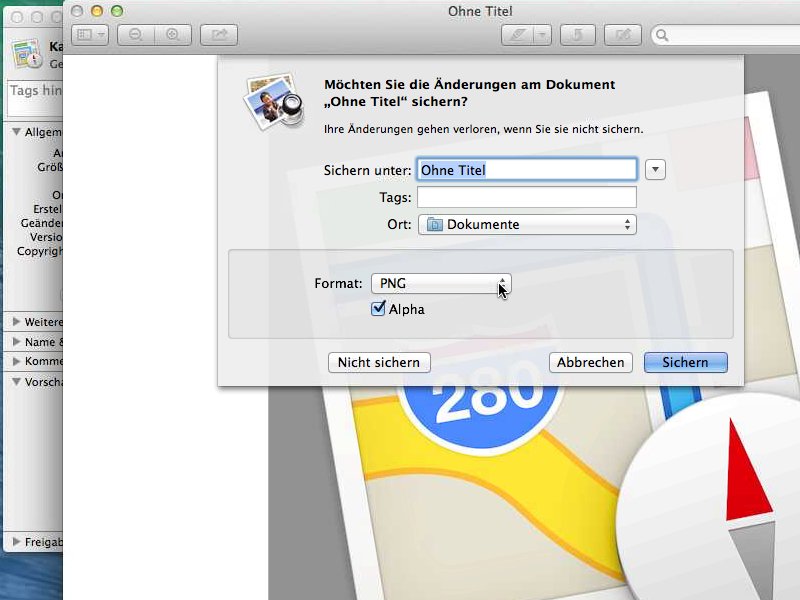Viewport: 800px width, 600px height.
Task: Click the green zoom button of Preview
Action: pos(117,11)
